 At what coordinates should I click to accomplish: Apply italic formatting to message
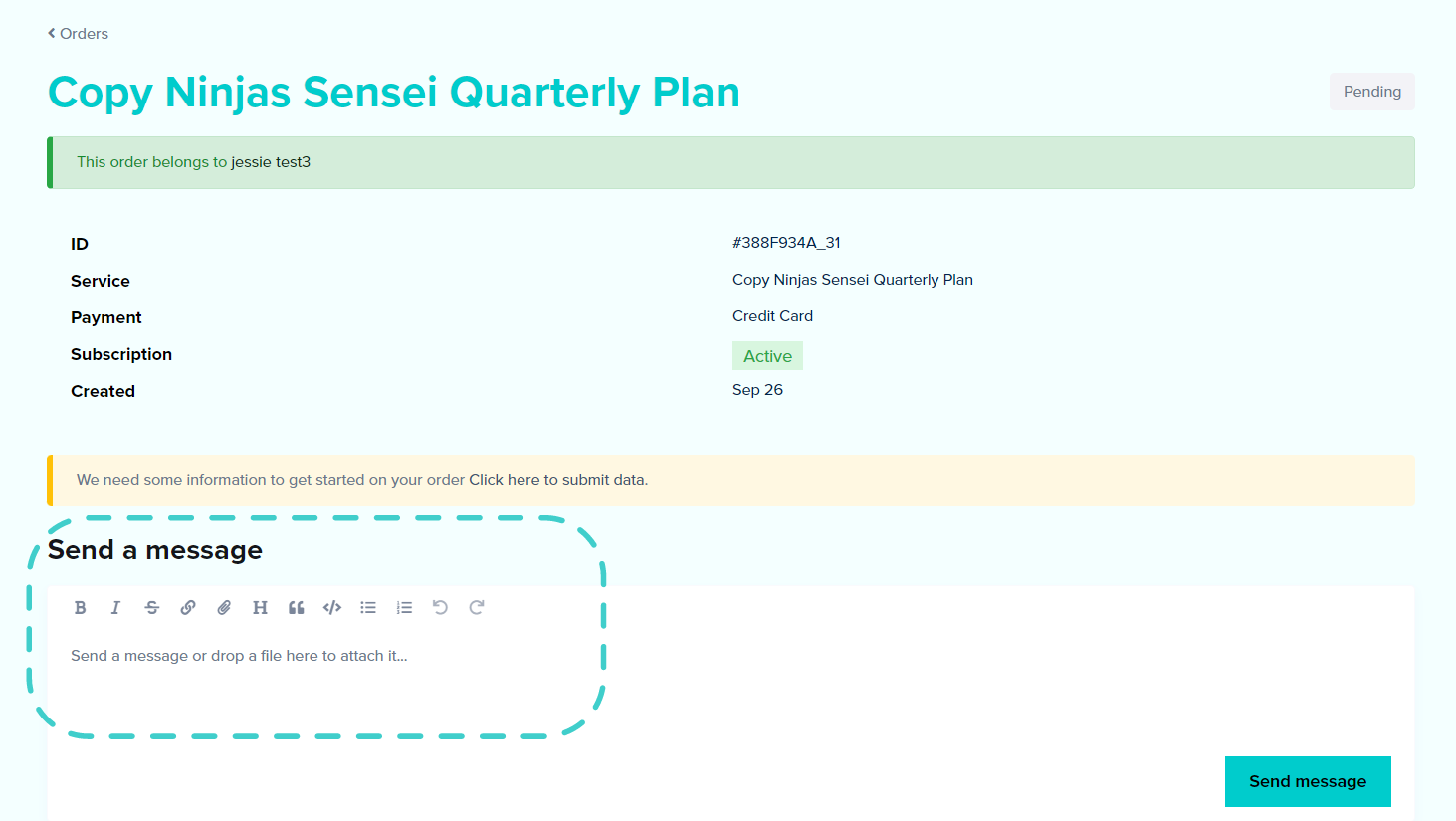(115, 607)
